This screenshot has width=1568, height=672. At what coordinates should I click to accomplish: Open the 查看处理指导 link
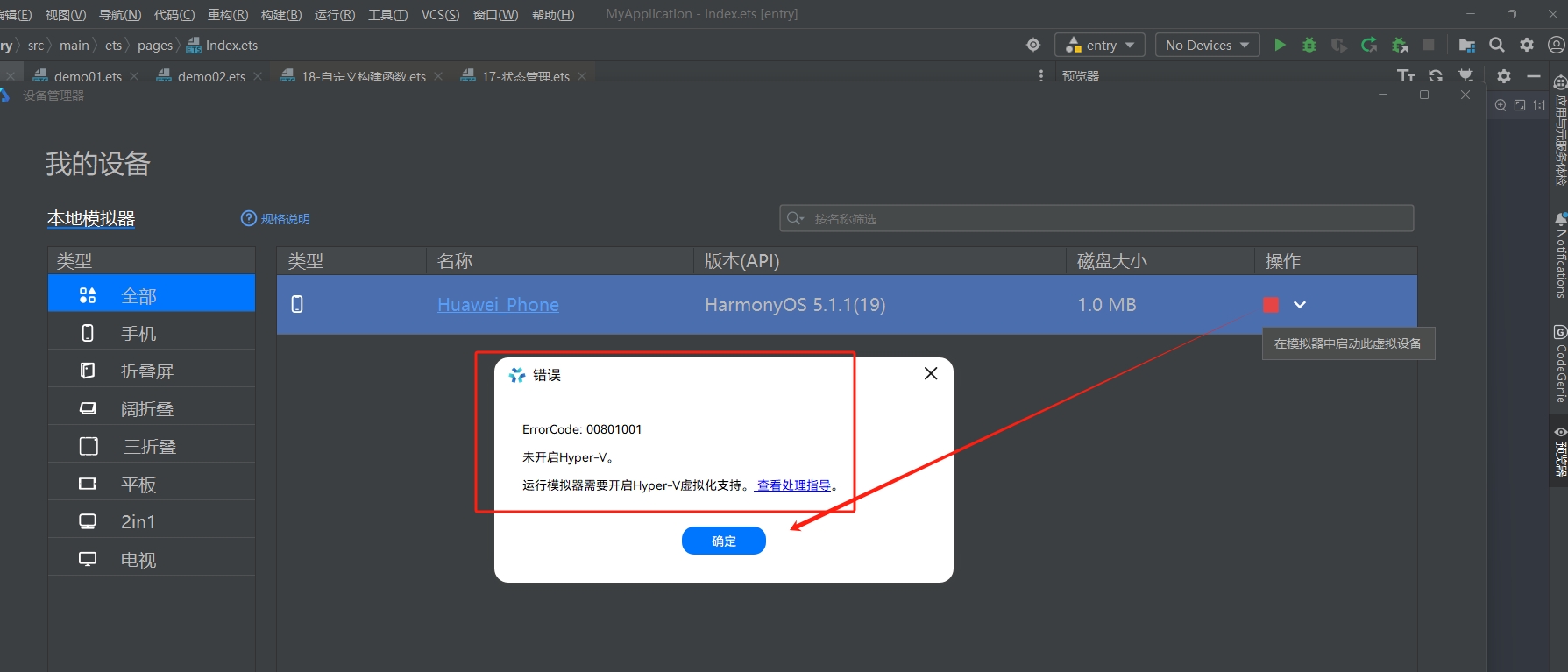tap(794, 485)
